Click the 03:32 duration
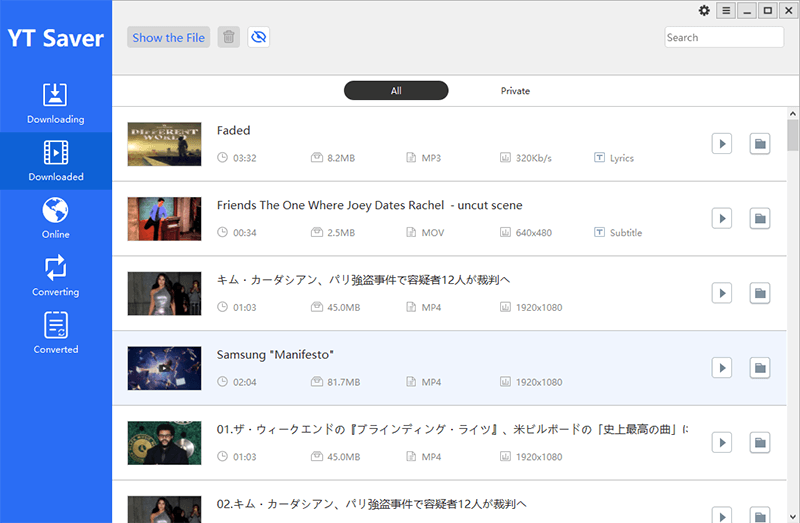This screenshot has width=800, height=523. pos(245,158)
